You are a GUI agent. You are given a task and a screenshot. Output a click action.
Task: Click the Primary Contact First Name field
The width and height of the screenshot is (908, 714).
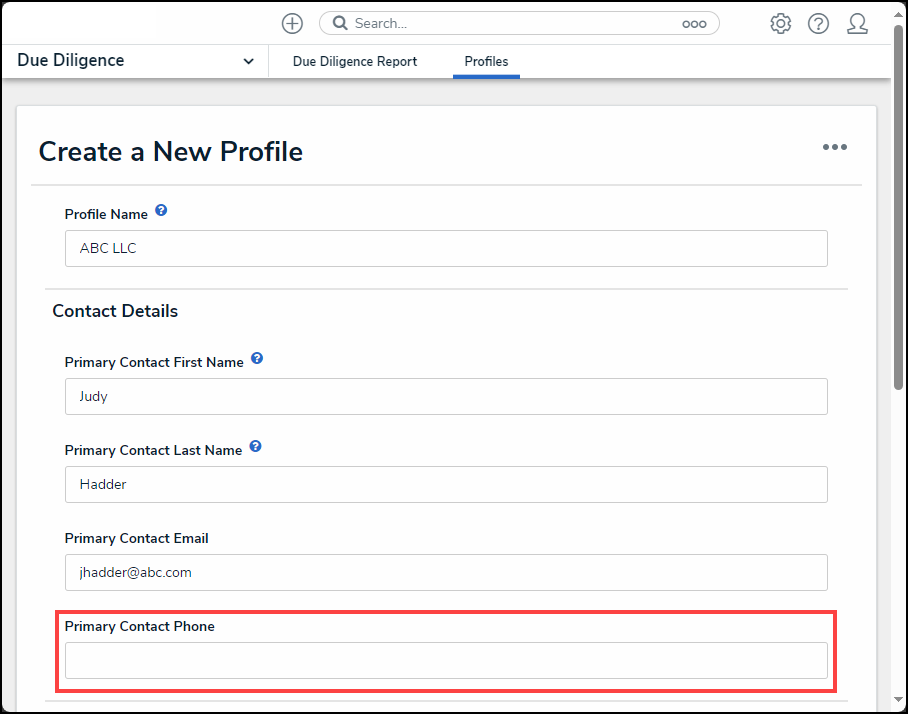[446, 397]
